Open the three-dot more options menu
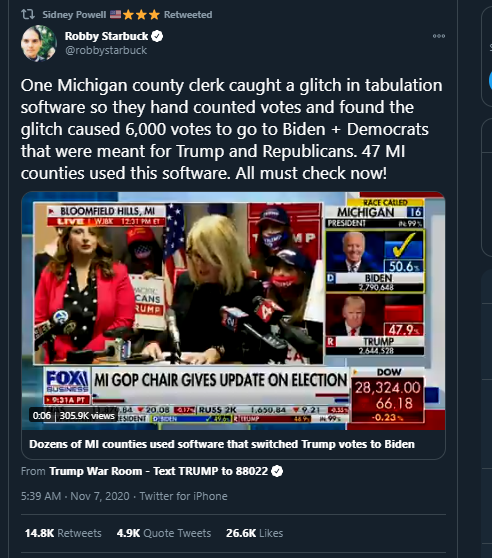Image resolution: width=492 pixels, height=558 pixels. (439, 36)
